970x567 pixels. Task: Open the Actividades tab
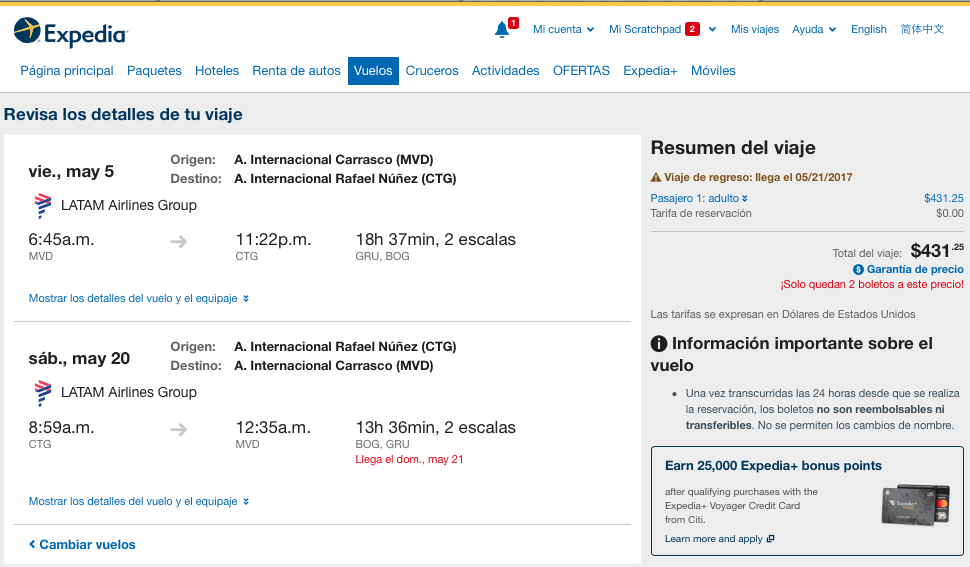[x=505, y=70]
